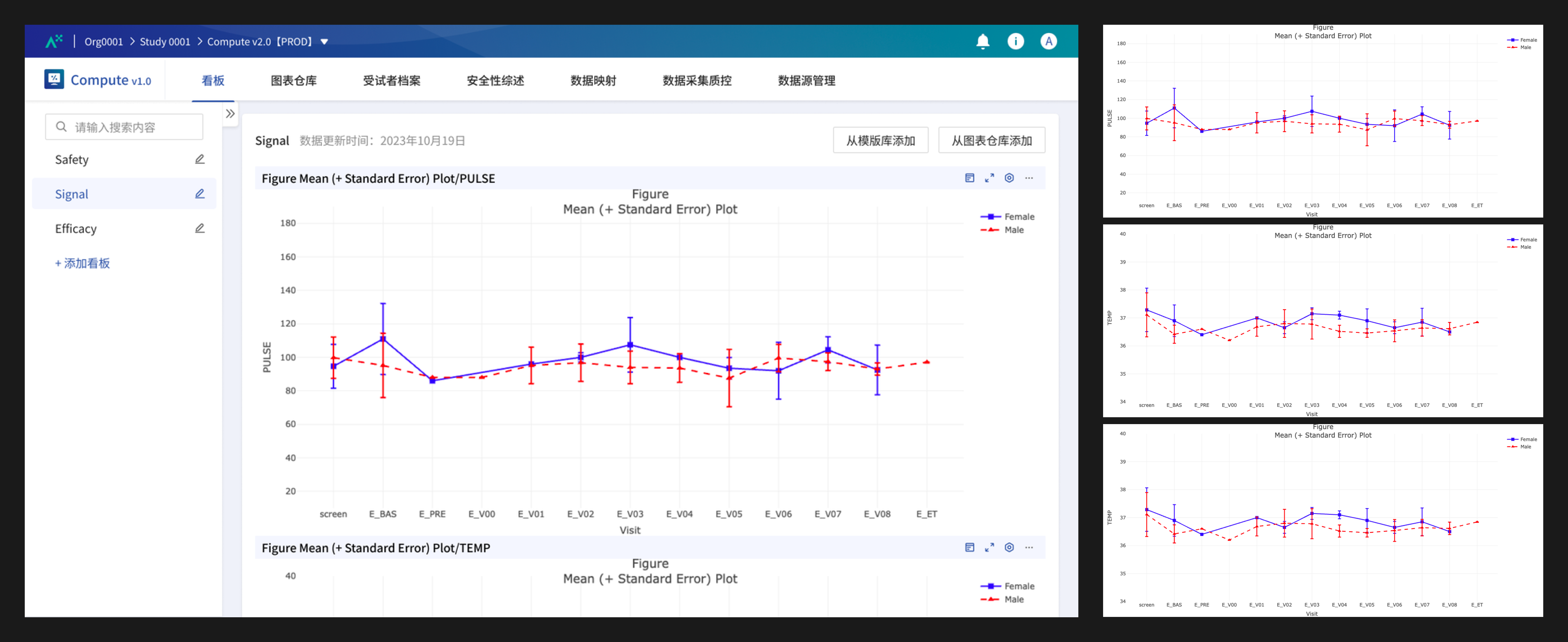Open settings icon for PULSE chart
Image resolution: width=1568 pixels, height=642 pixels.
point(1009,178)
